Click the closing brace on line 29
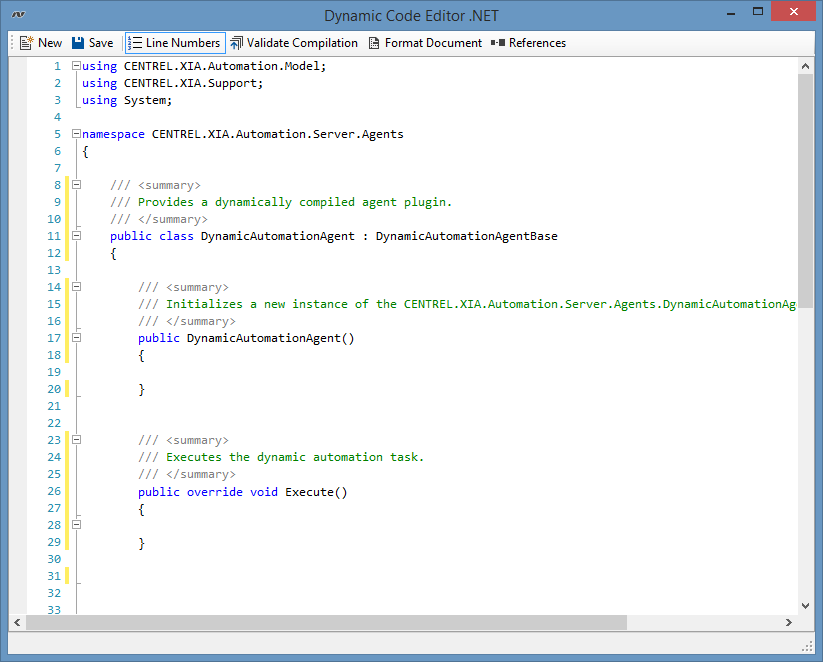Screen dimensions: 823x662 pyautogui.click(x=141, y=543)
